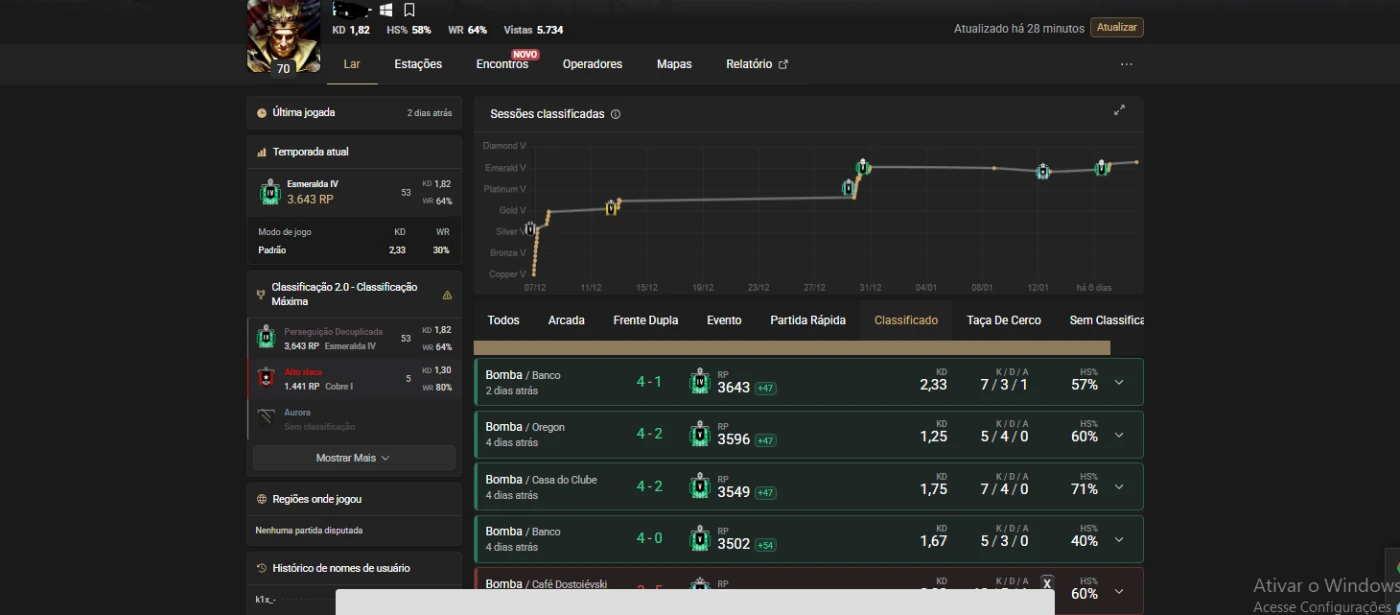Click the Gold rank marker on the chart

pyautogui.click(x=612, y=207)
